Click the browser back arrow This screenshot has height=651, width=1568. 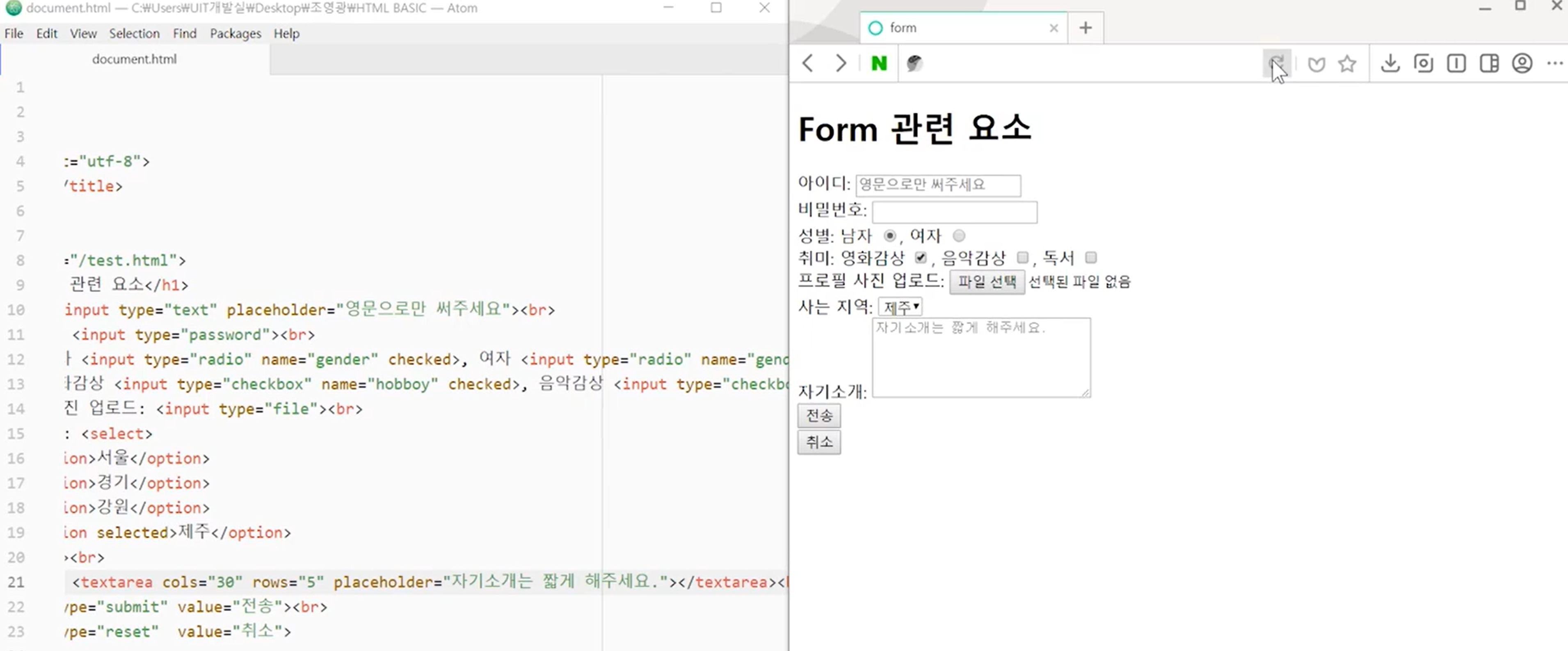(x=808, y=63)
